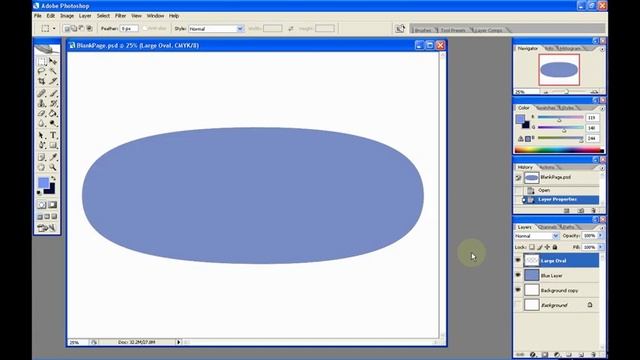
Task: Hide the Blue Layer layer
Action: click(518, 275)
